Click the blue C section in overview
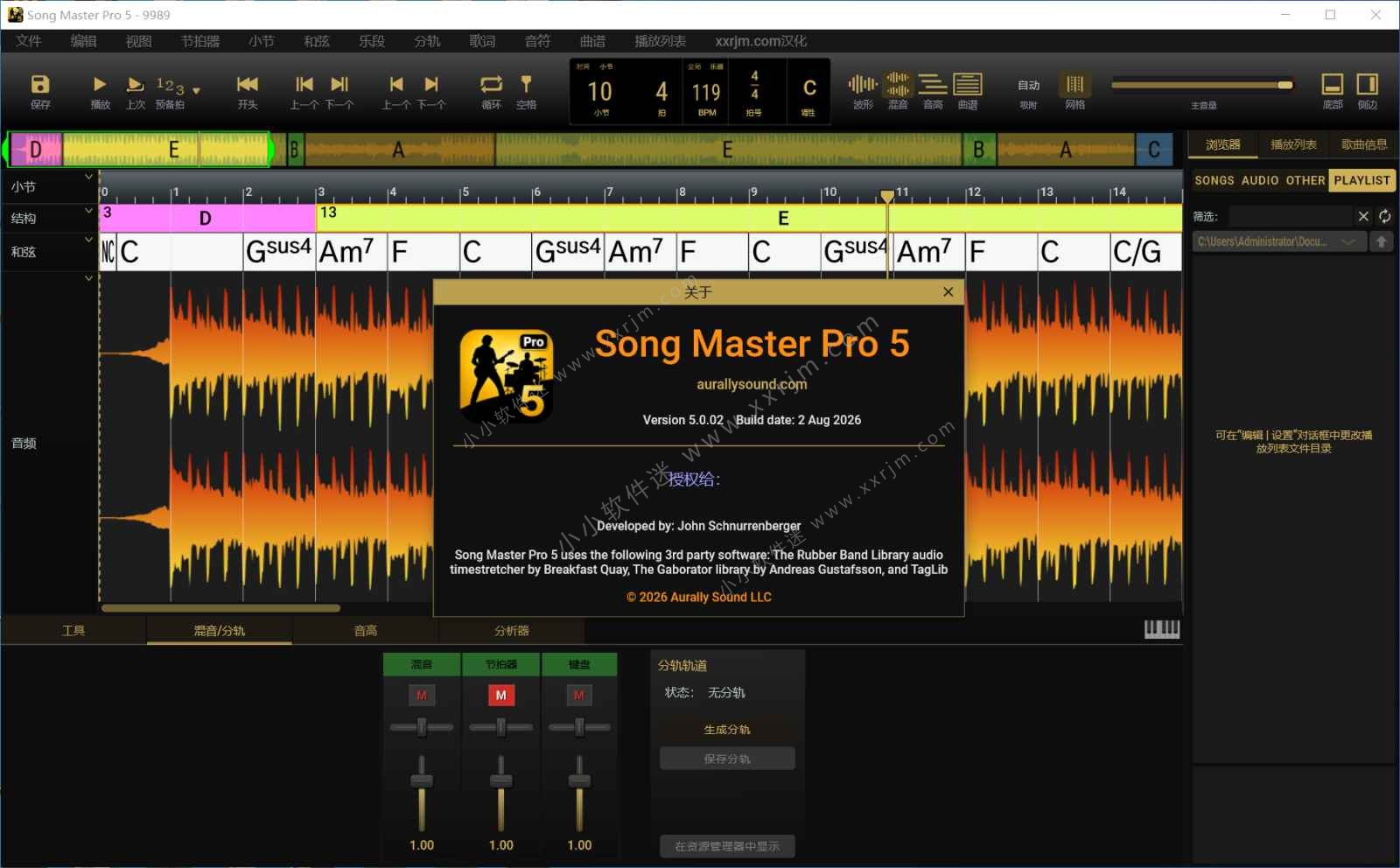 pos(1154,150)
